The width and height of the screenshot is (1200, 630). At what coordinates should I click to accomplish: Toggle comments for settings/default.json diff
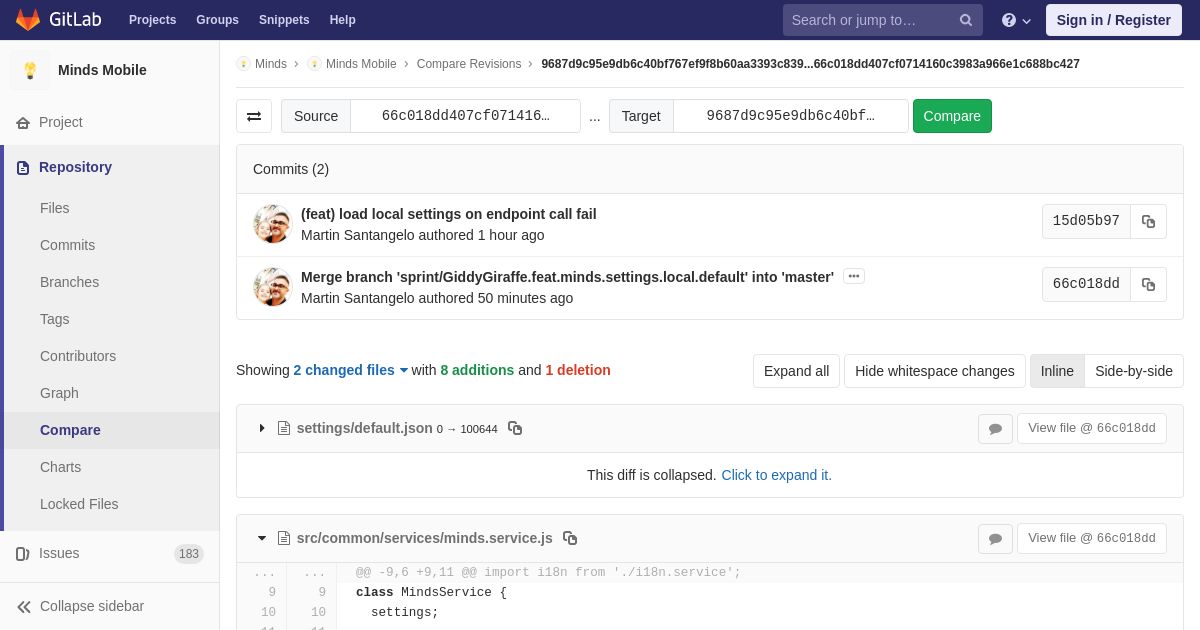pos(995,429)
